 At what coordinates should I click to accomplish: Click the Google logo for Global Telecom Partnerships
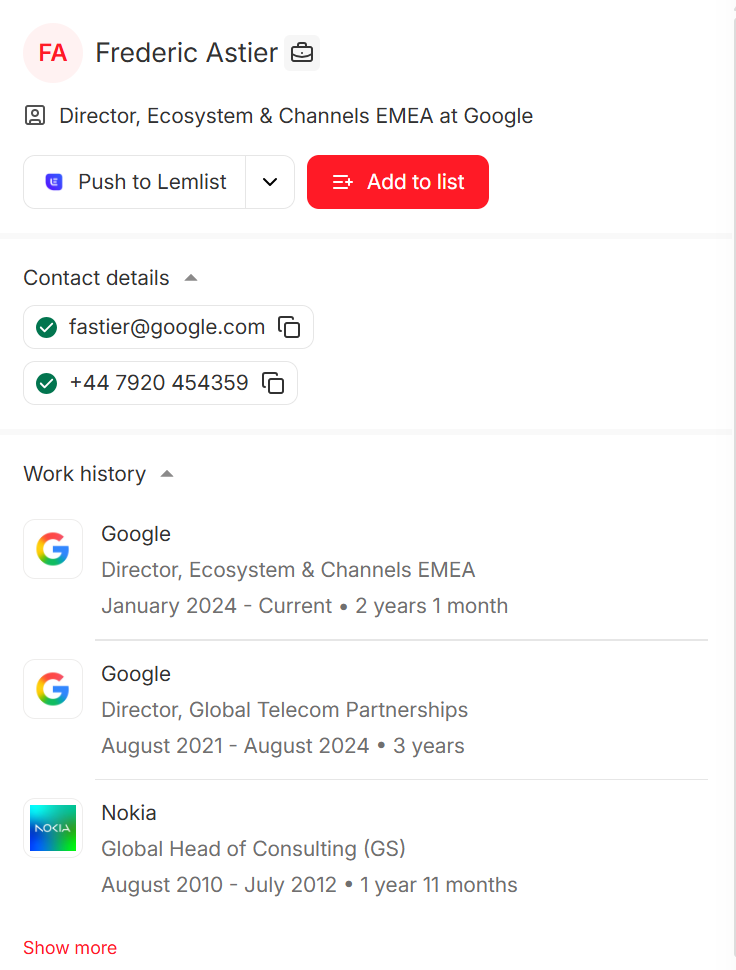point(53,689)
